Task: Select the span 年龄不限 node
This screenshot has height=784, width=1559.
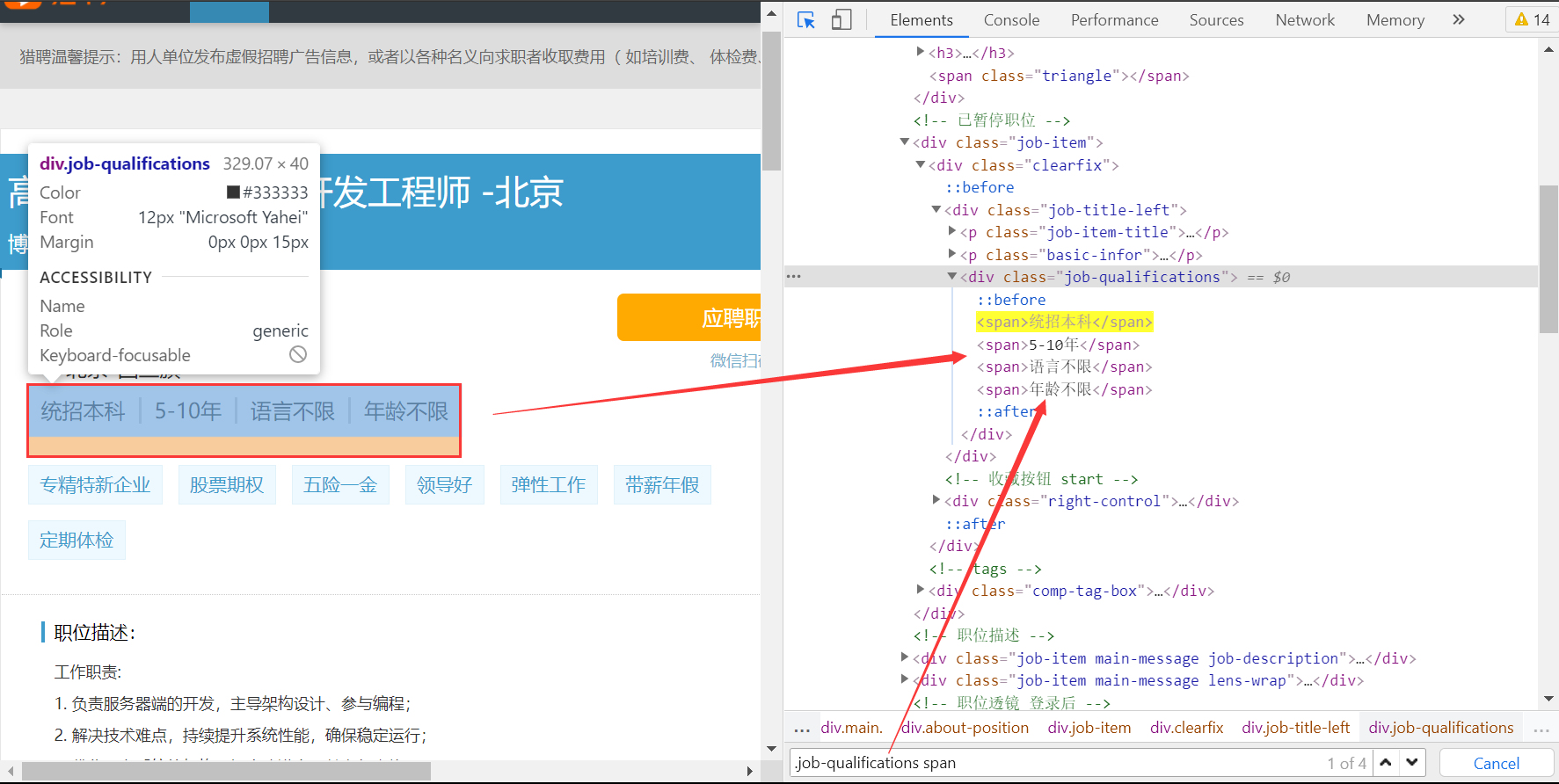Action: 1064,389
